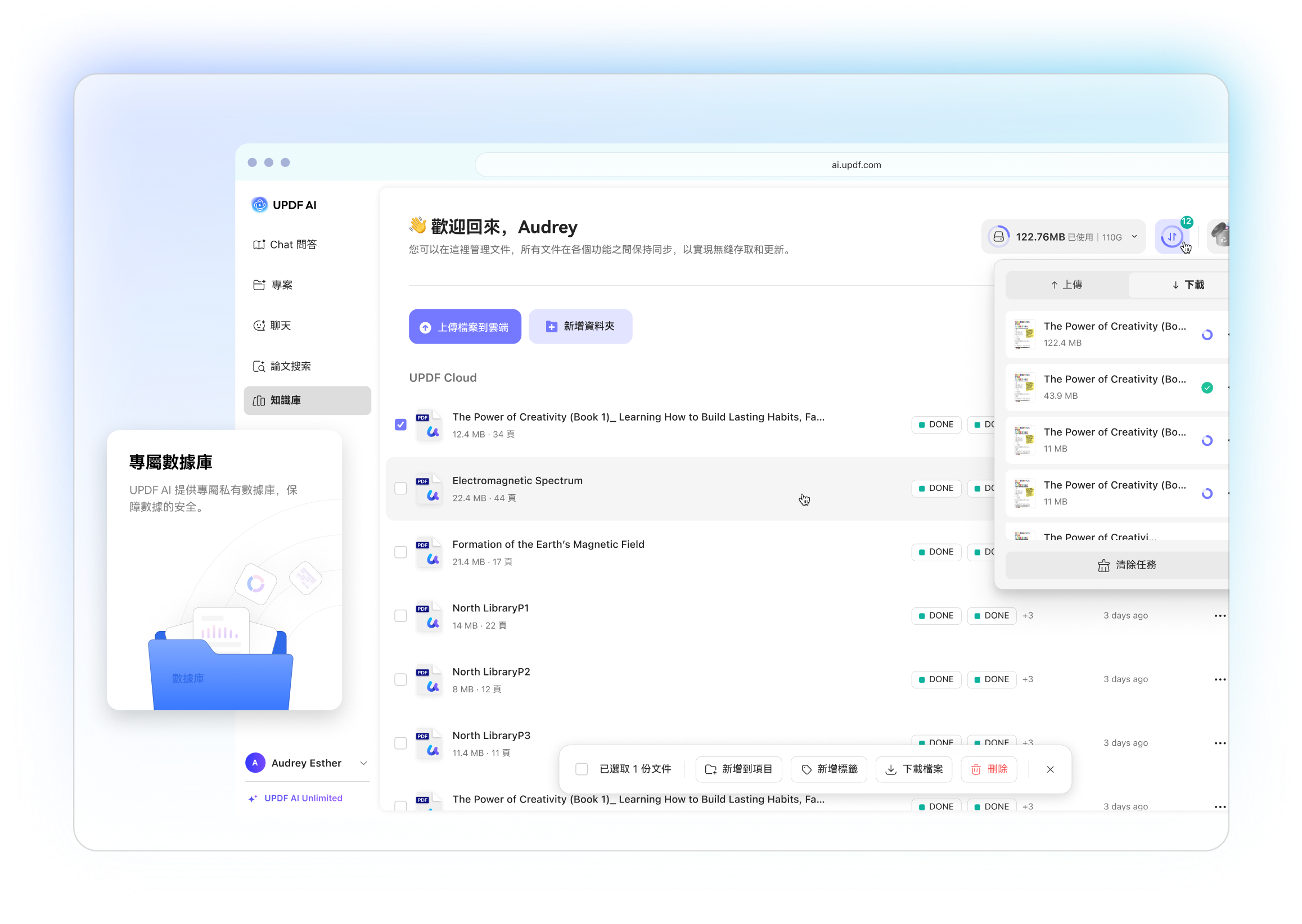This screenshot has width=1302, height=924.
Task: Click the transfer tasks sync icon
Action: pos(1172,236)
